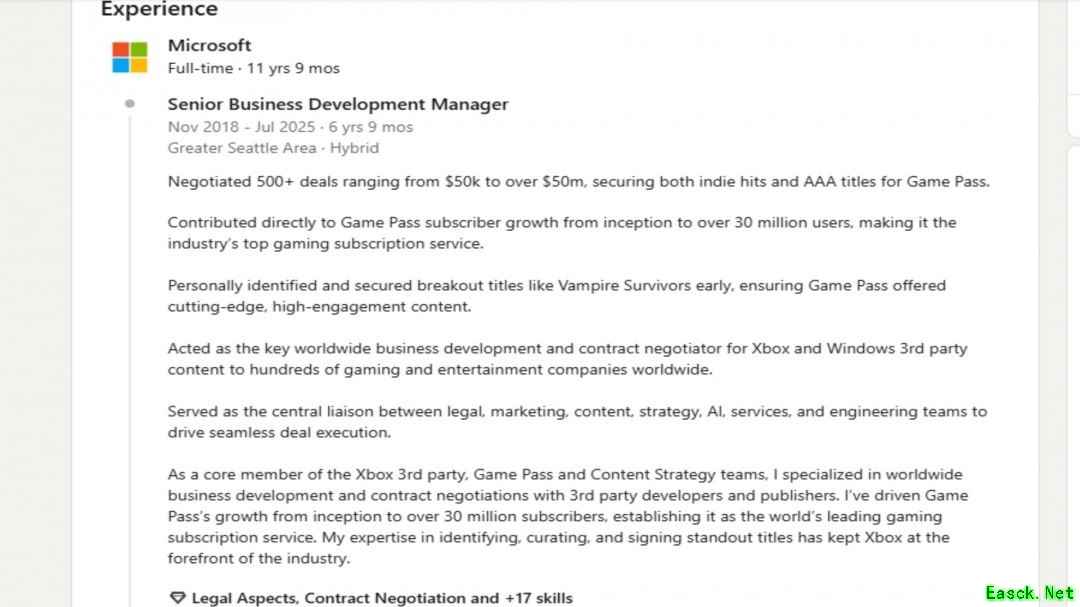This screenshot has width=1080, height=607.
Task: Click the Experience section heading
Action: pos(158,10)
